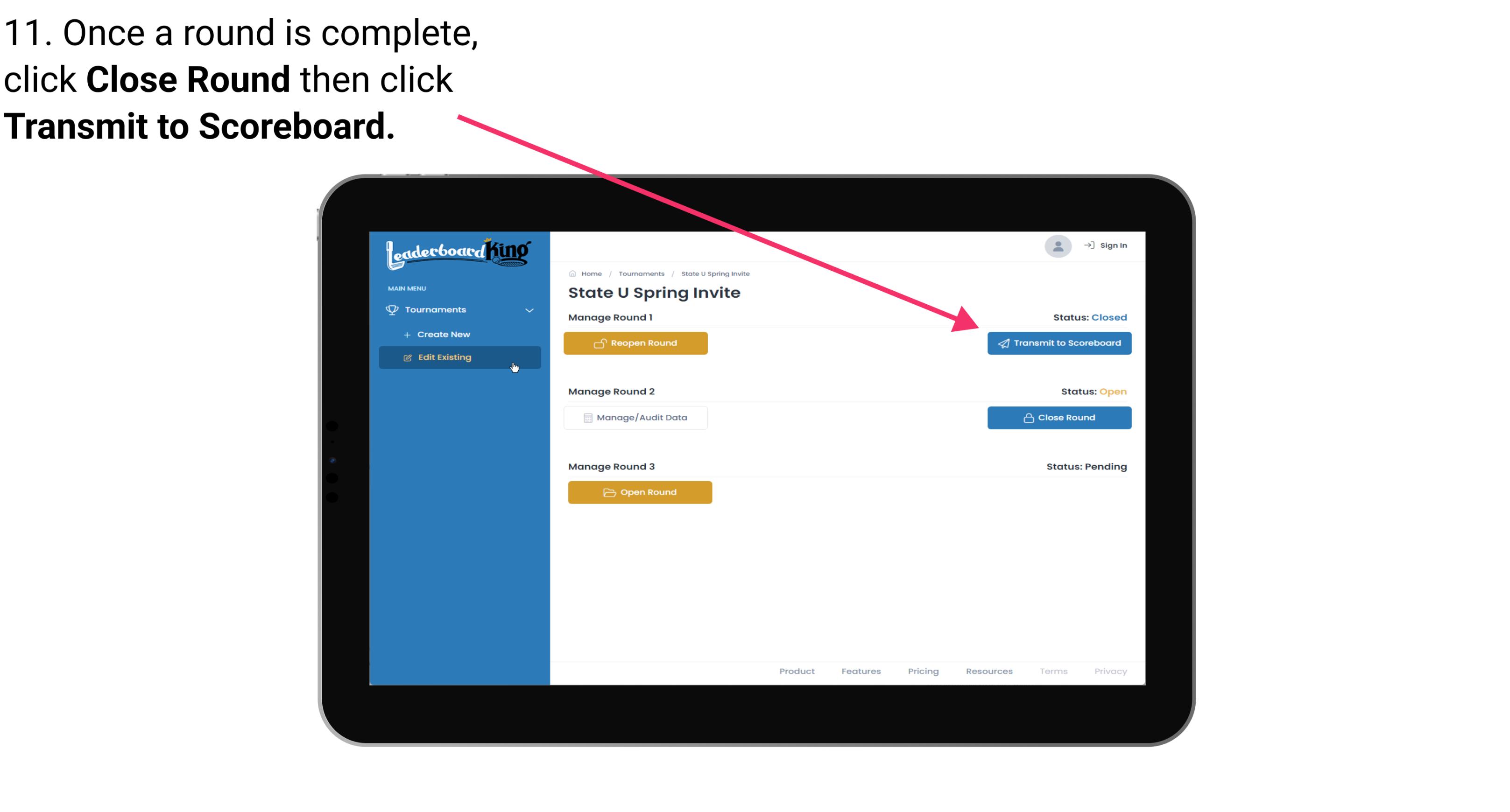The height and width of the screenshot is (812, 1510).
Task: Click the Pricing footer link
Action: [x=922, y=671]
